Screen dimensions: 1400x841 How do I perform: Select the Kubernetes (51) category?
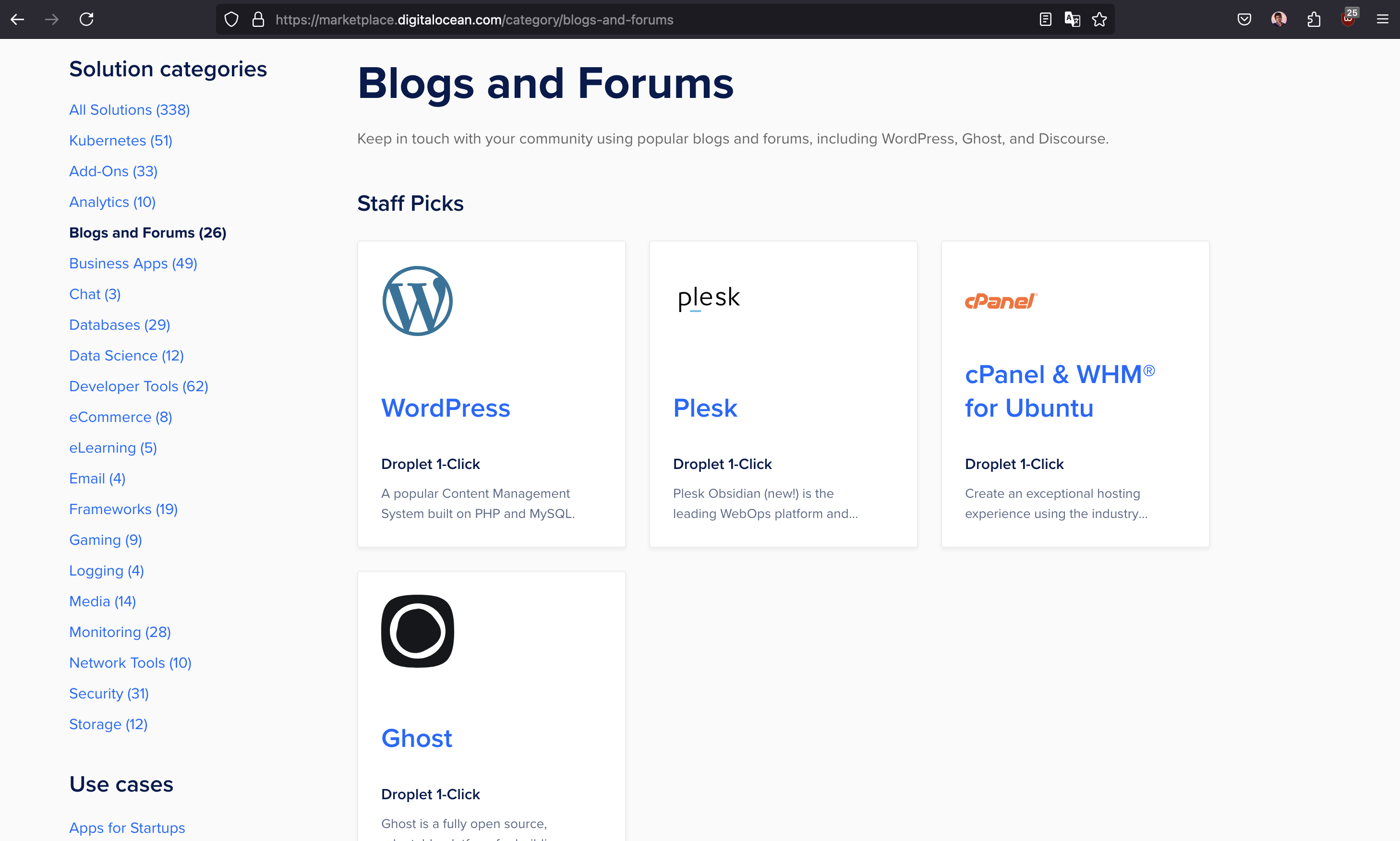[120, 140]
